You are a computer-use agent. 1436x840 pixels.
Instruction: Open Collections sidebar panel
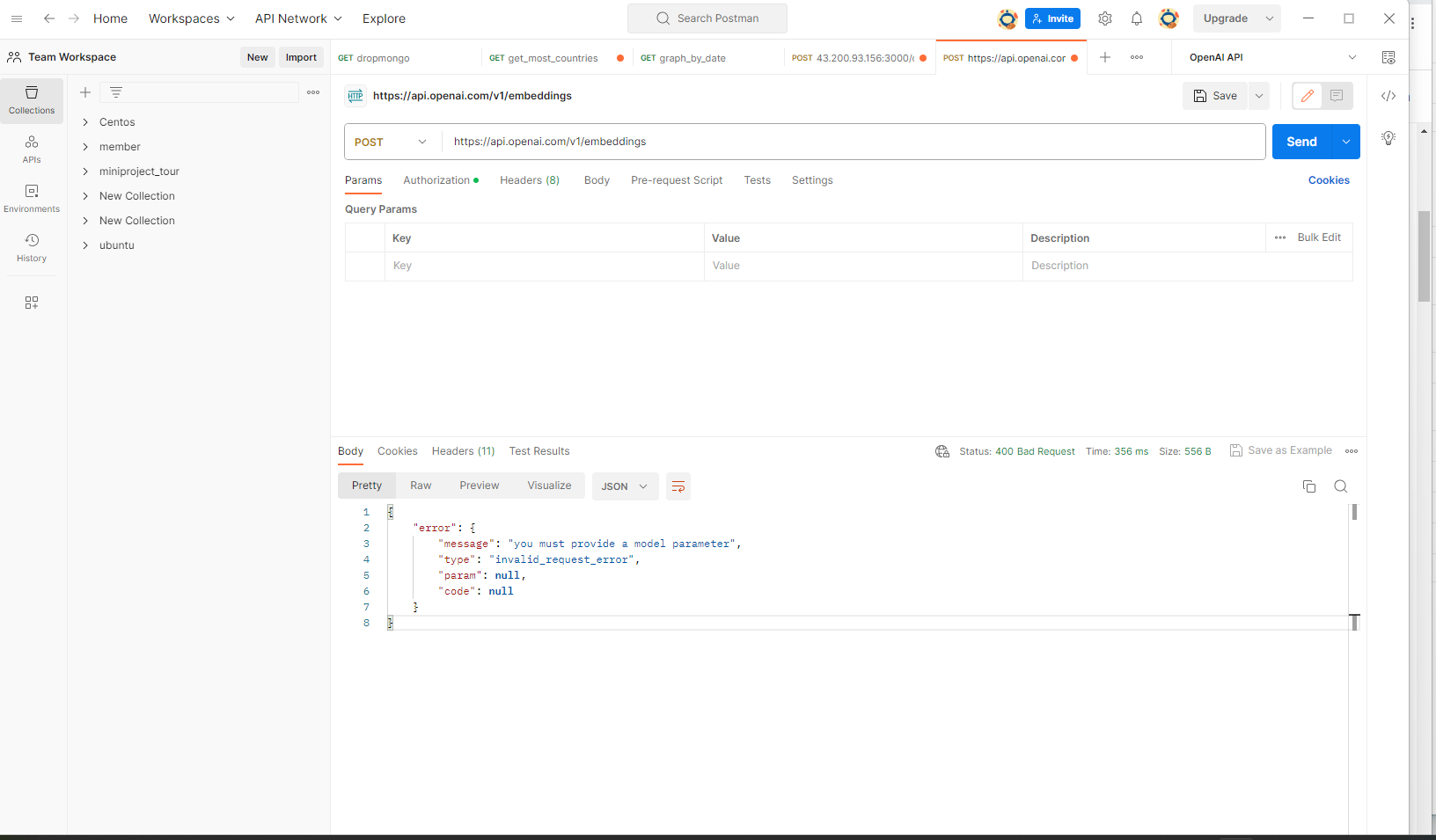pyautogui.click(x=32, y=100)
